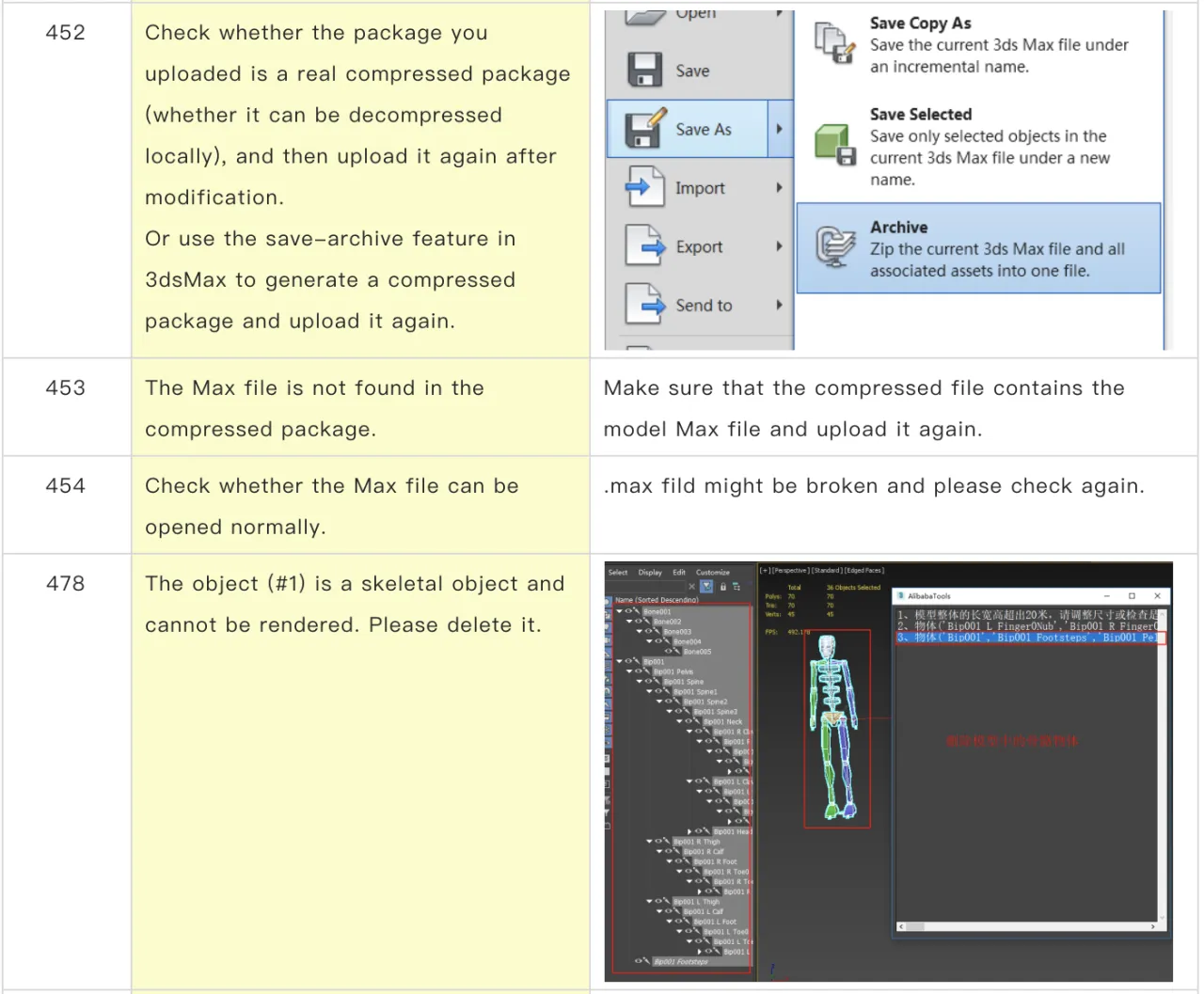
Task: Hide the Bip001 Pelvis object via eye icon
Action: pyautogui.click(x=639, y=671)
